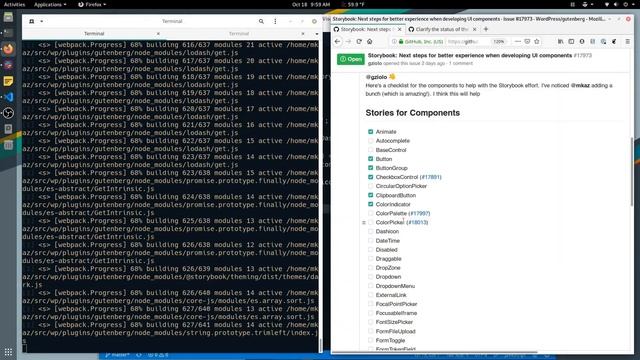The width and height of the screenshot is (640, 360).
Task: Go back in Firefox history
Action: pyautogui.click(x=338, y=41)
